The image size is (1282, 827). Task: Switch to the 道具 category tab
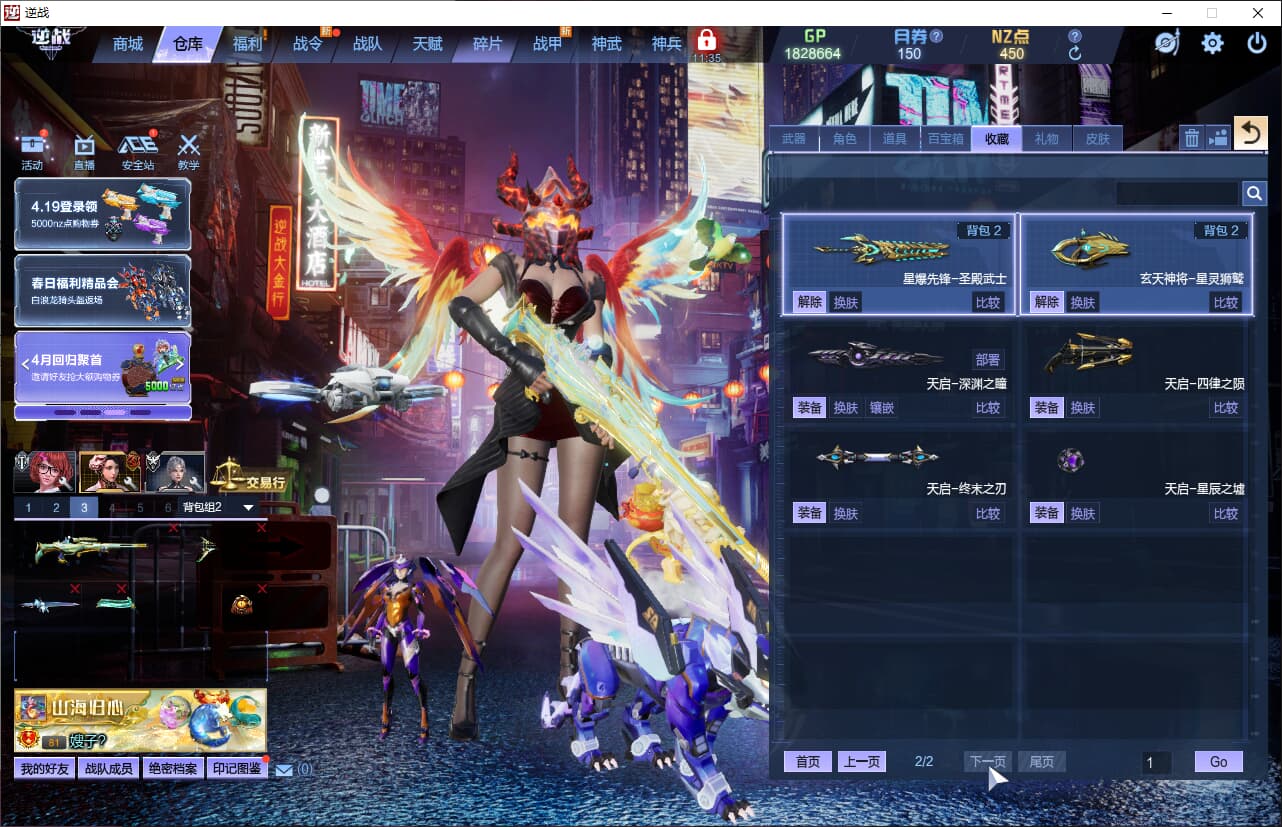point(895,139)
